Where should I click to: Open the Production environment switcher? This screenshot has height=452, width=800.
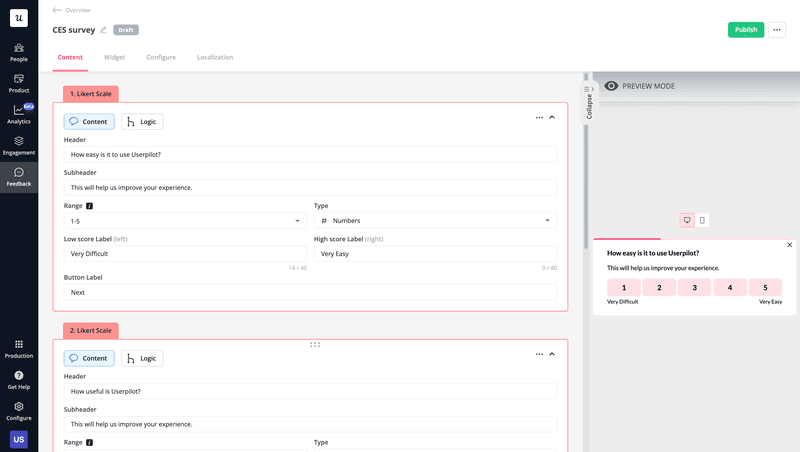point(18,348)
